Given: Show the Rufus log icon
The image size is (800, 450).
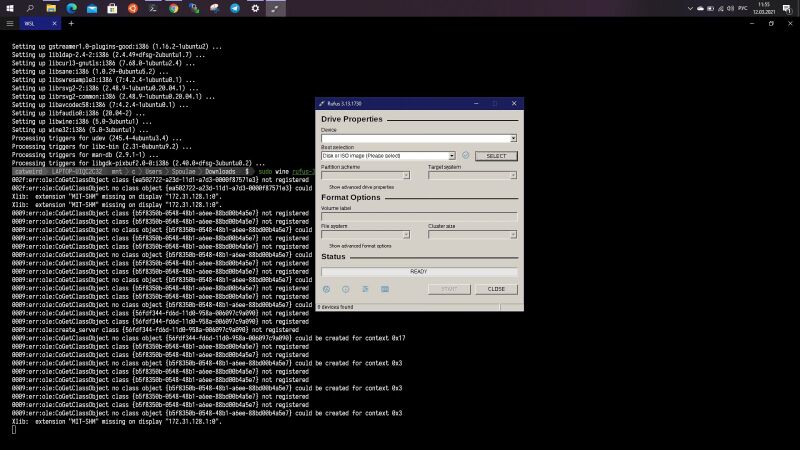Looking at the screenshot, I should click(385, 289).
